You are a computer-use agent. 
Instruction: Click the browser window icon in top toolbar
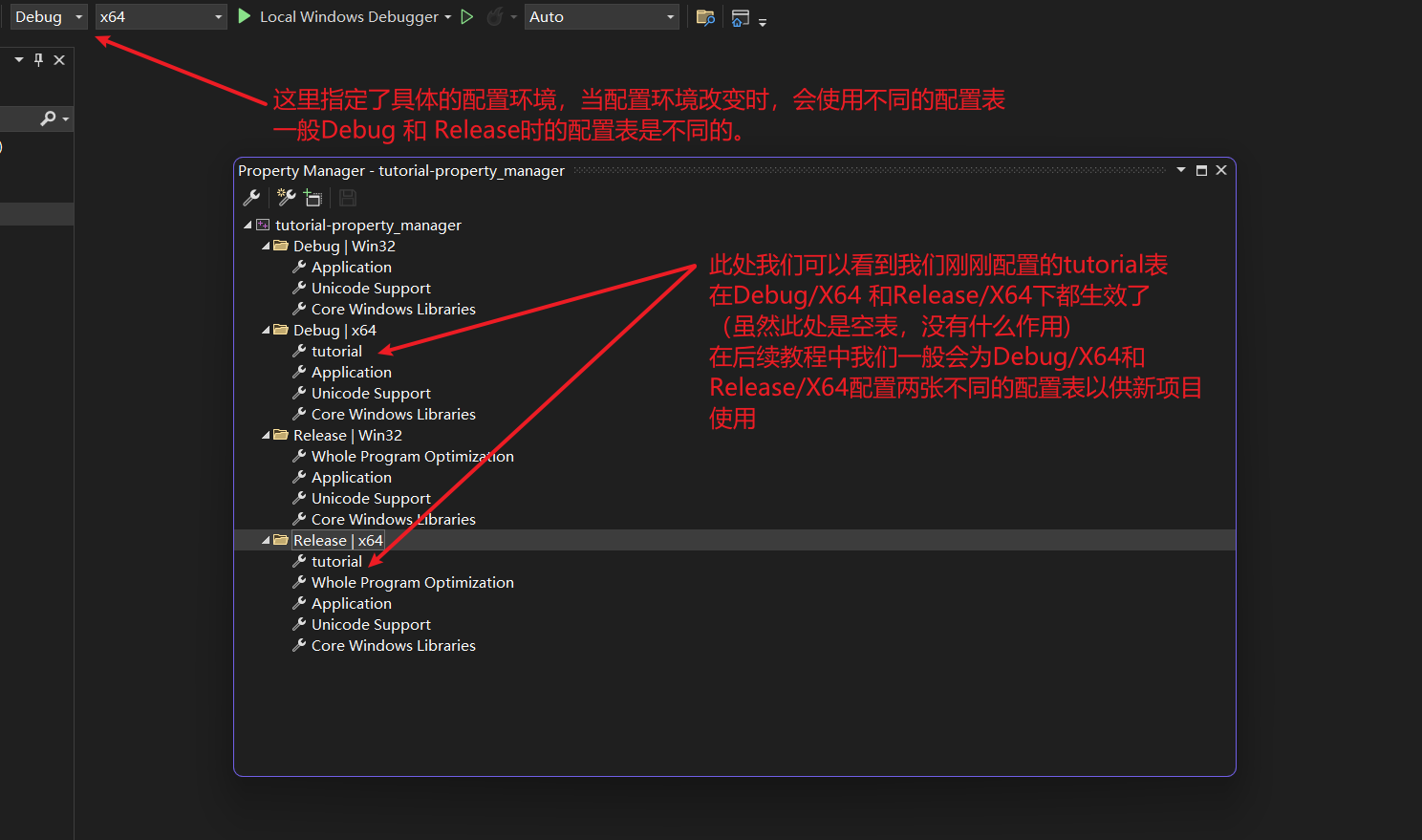(x=741, y=17)
